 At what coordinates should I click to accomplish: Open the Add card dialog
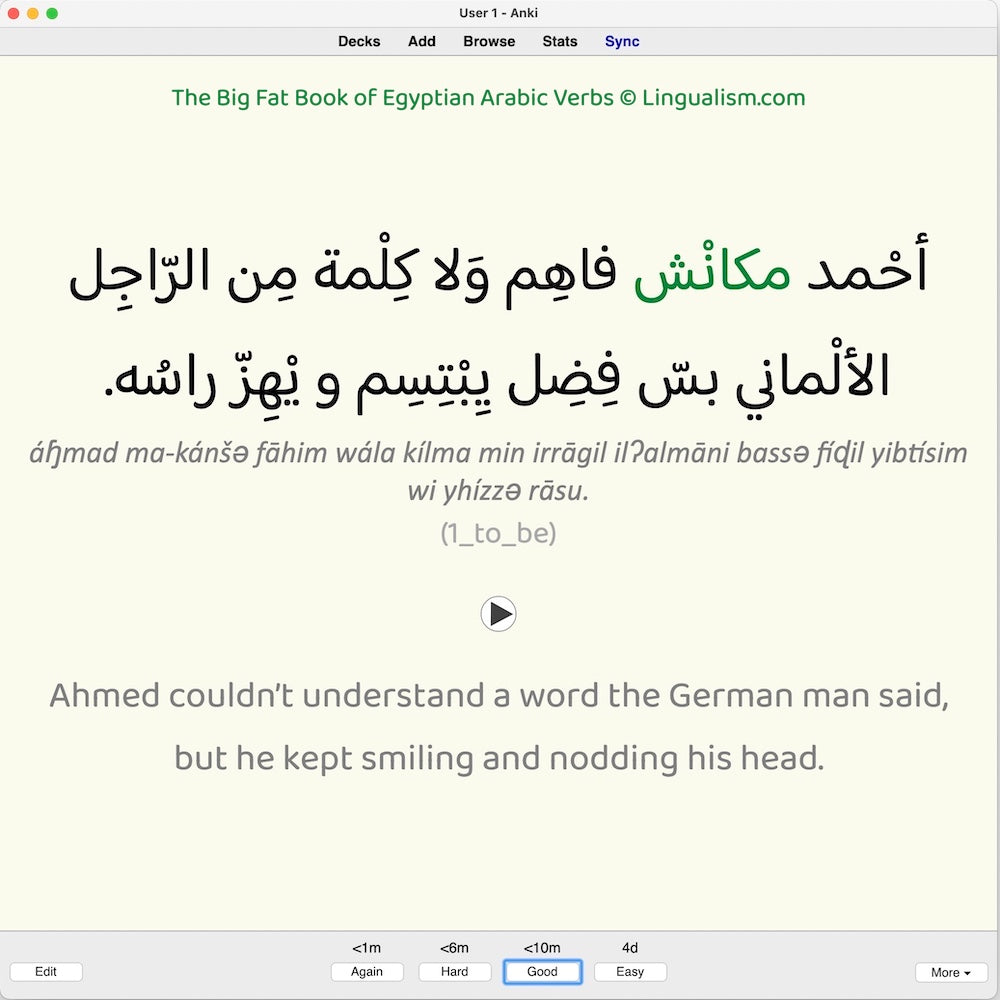tap(421, 41)
